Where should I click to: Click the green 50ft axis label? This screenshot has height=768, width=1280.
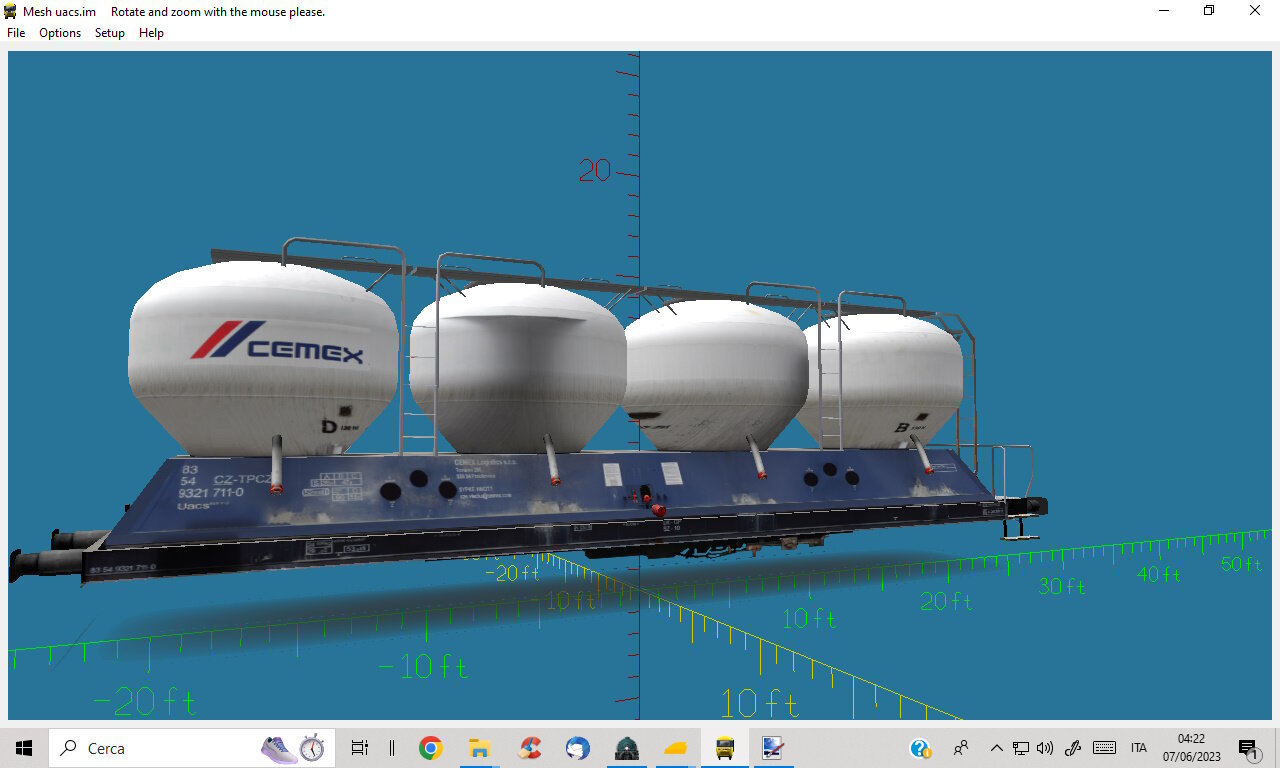pos(1241,564)
